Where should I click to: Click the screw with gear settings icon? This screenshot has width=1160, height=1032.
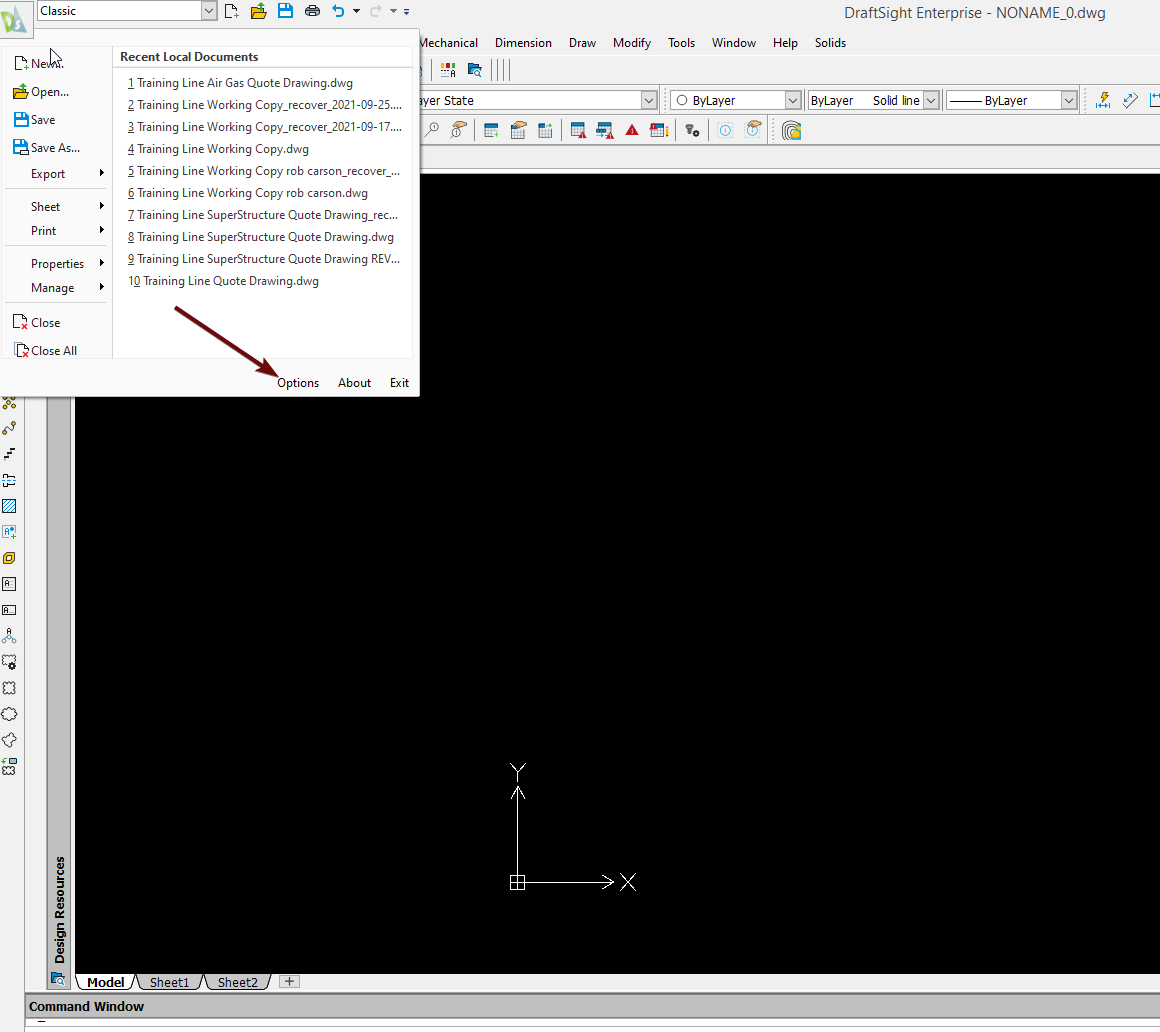(692, 131)
